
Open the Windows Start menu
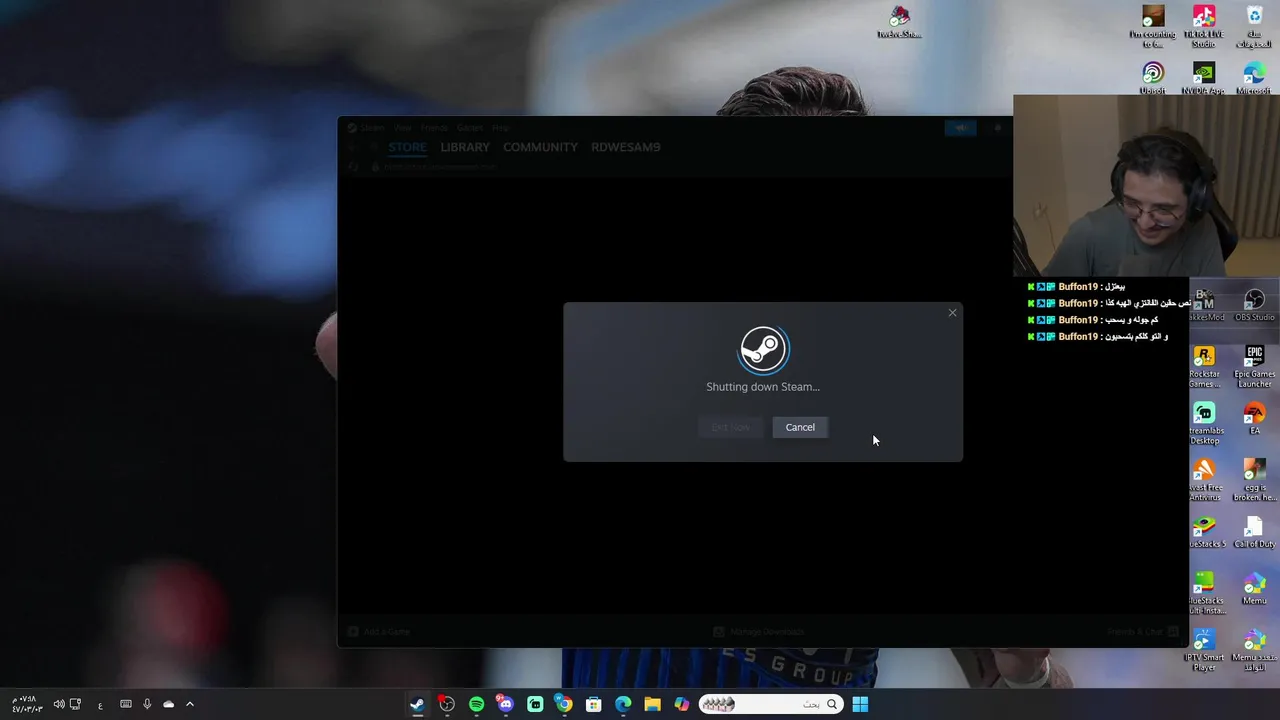click(x=860, y=704)
